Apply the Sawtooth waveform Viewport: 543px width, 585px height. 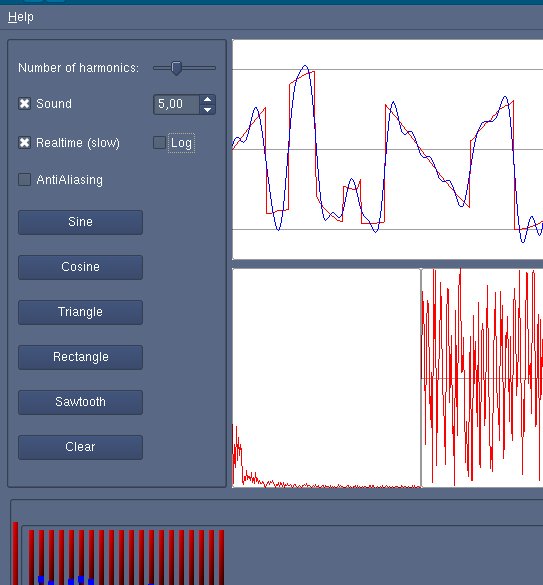(x=80, y=402)
